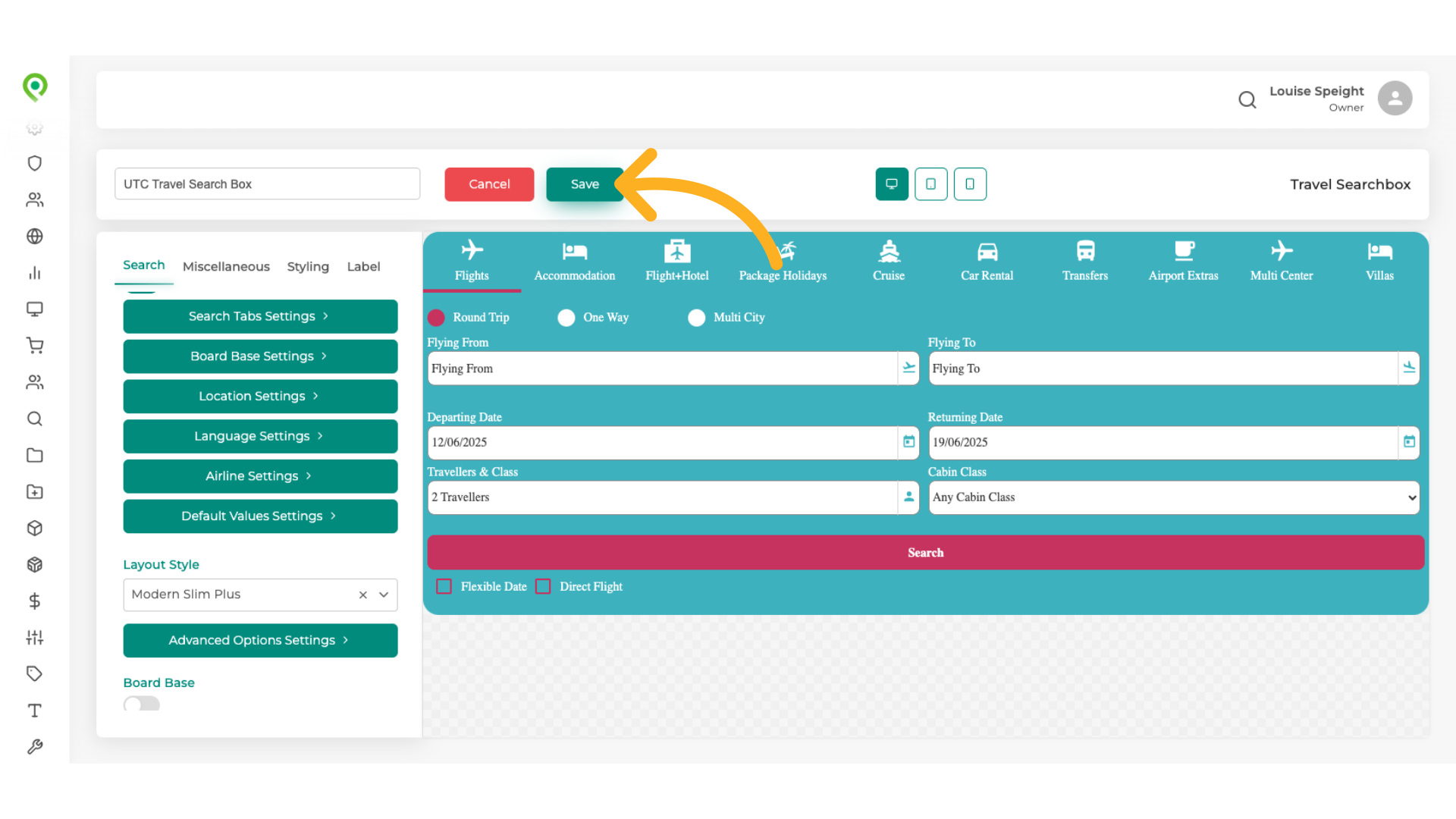Screen dimensions: 1456x819
Task: Open Departing Date calendar icon
Action: tap(908, 442)
